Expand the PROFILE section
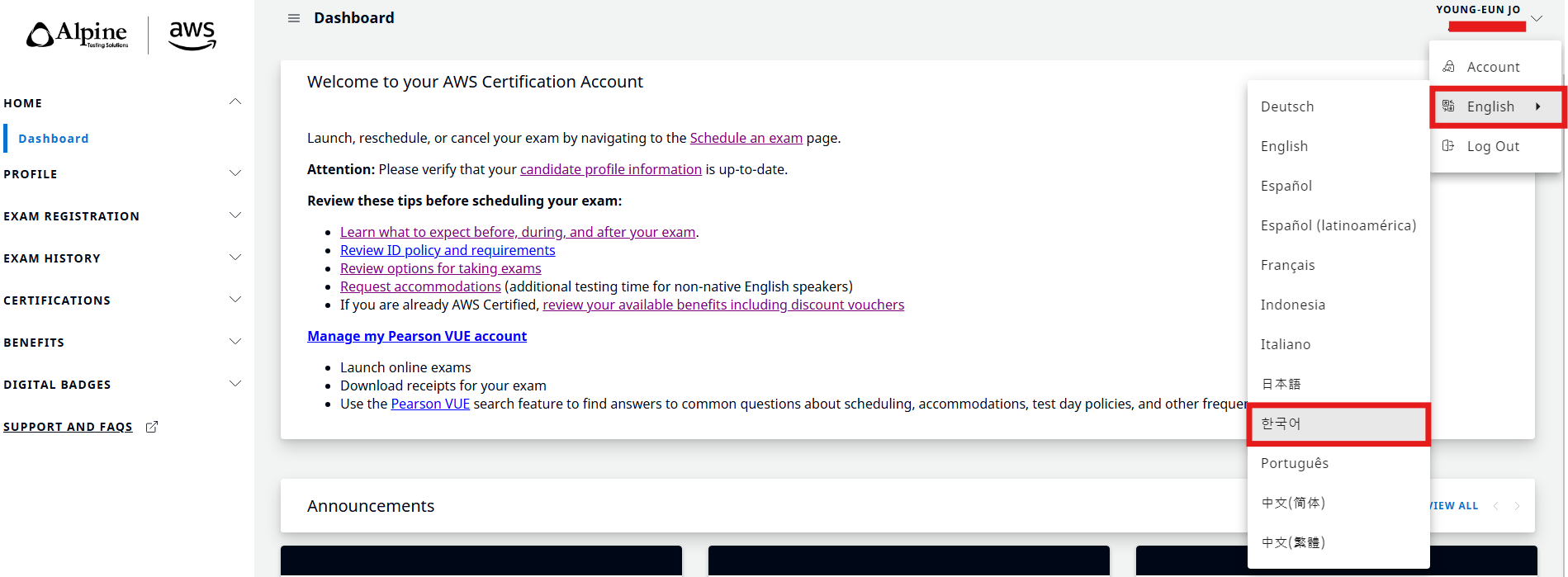Image resolution: width=1568 pixels, height=577 pixels. pyautogui.click(x=235, y=174)
